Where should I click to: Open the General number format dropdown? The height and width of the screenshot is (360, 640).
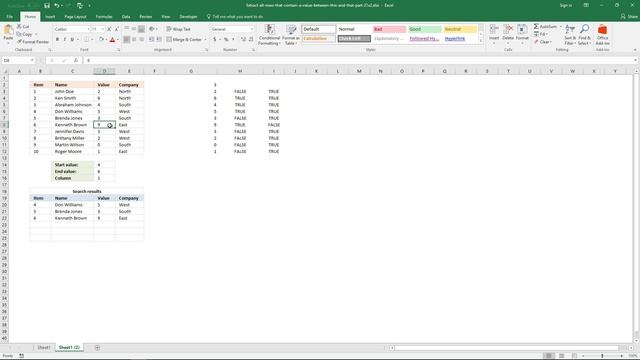coord(252,29)
